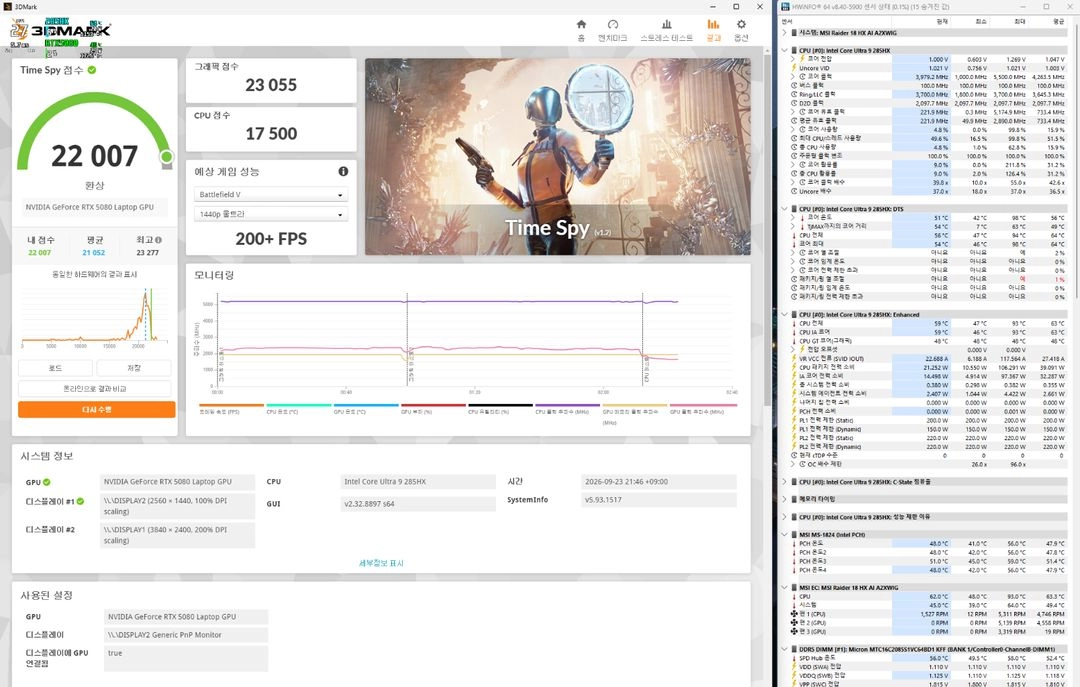Toggle the blue GPU temperature legend
Viewport: 1080px width, 687px height.
(x=366, y=409)
